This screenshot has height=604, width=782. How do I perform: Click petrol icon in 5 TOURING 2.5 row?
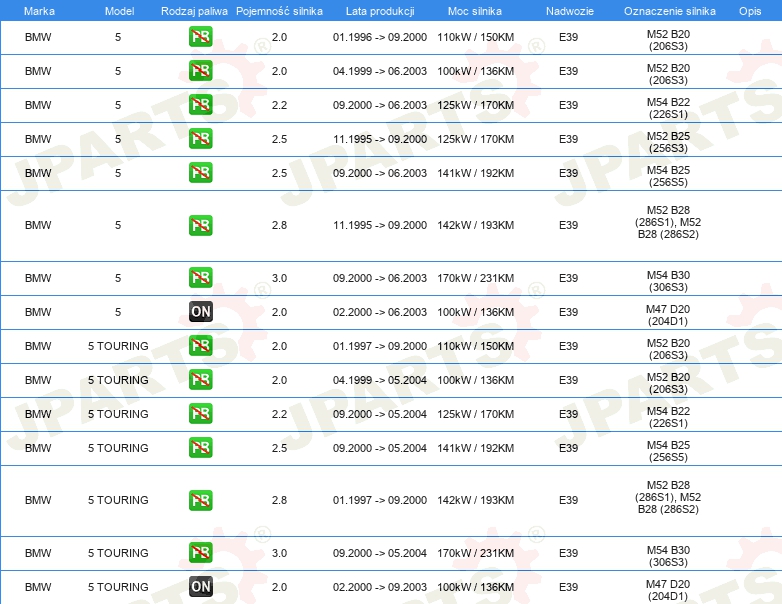(x=200, y=447)
